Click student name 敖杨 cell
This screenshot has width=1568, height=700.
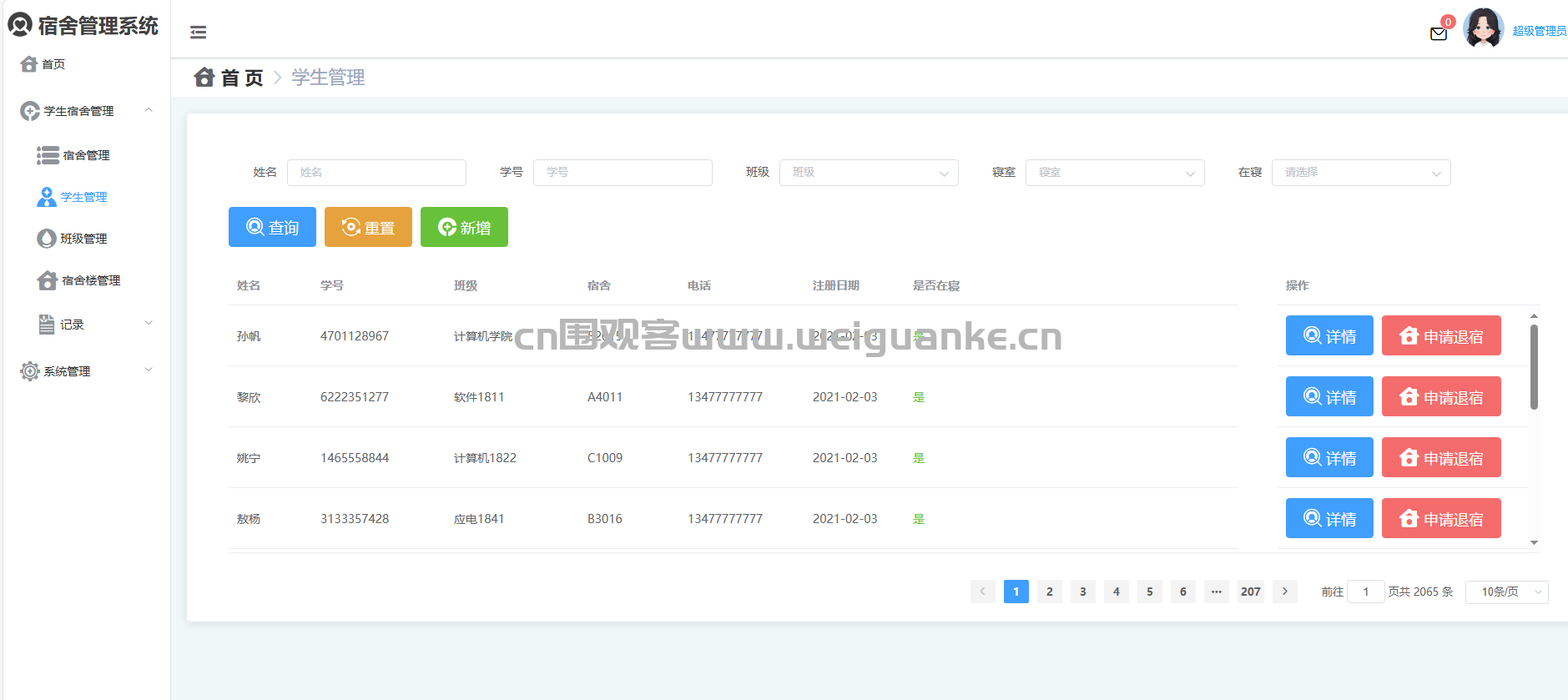(249, 519)
